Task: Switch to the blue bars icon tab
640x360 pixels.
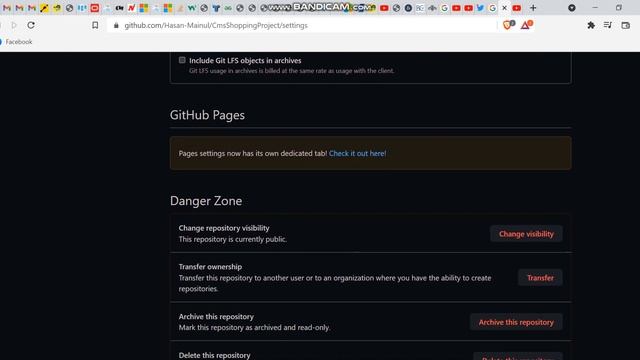Action: click(x=82, y=8)
